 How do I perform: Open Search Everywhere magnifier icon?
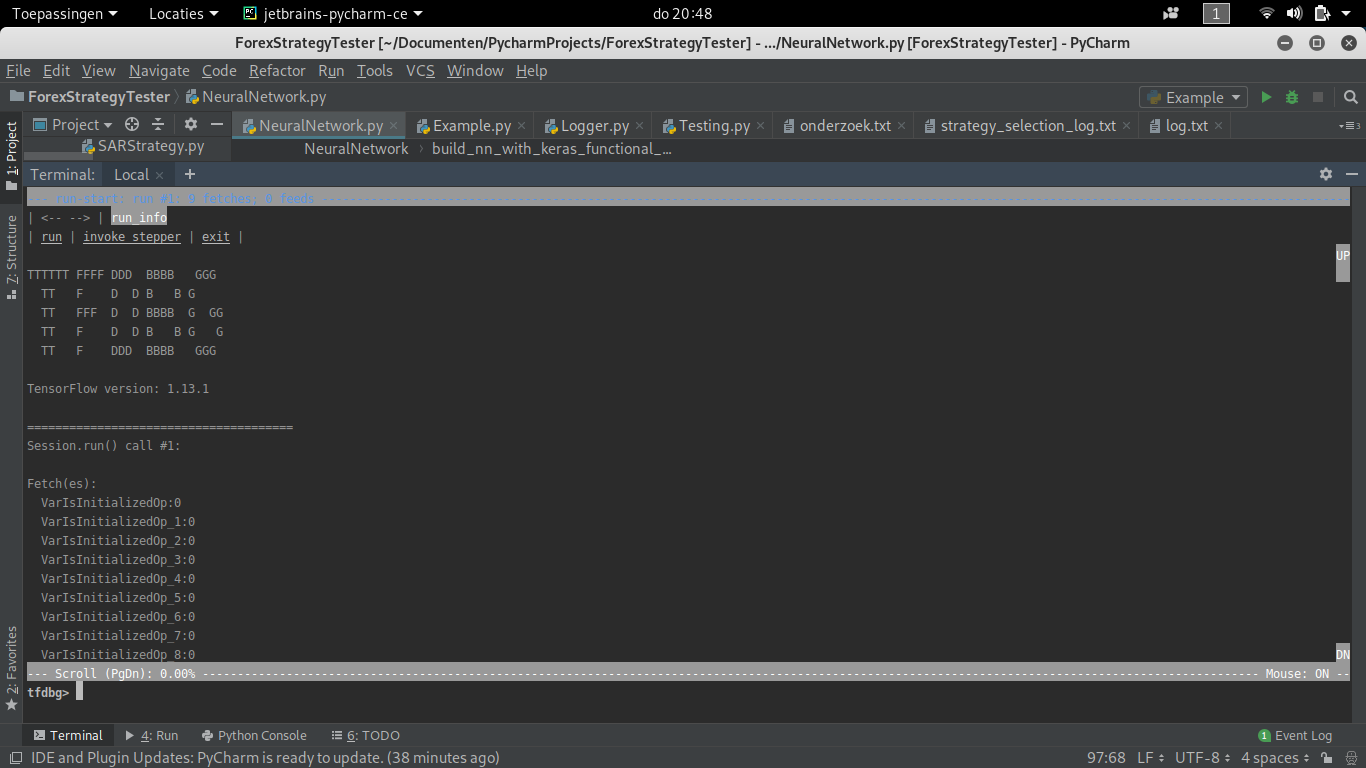[1351, 97]
